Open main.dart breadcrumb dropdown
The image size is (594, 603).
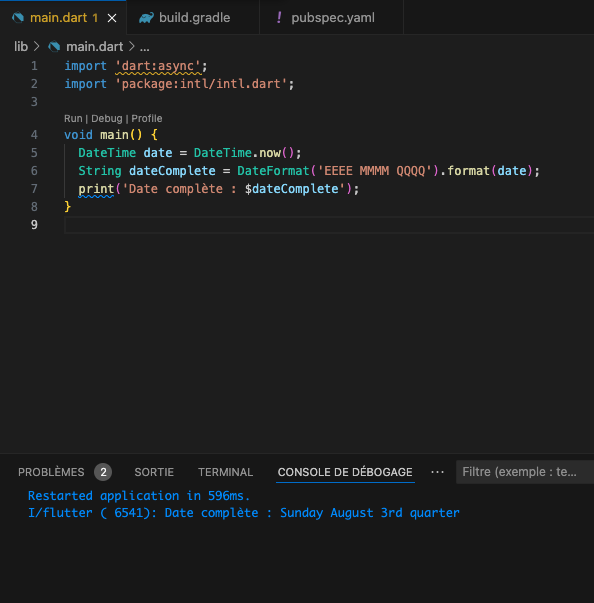tap(95, 47)
